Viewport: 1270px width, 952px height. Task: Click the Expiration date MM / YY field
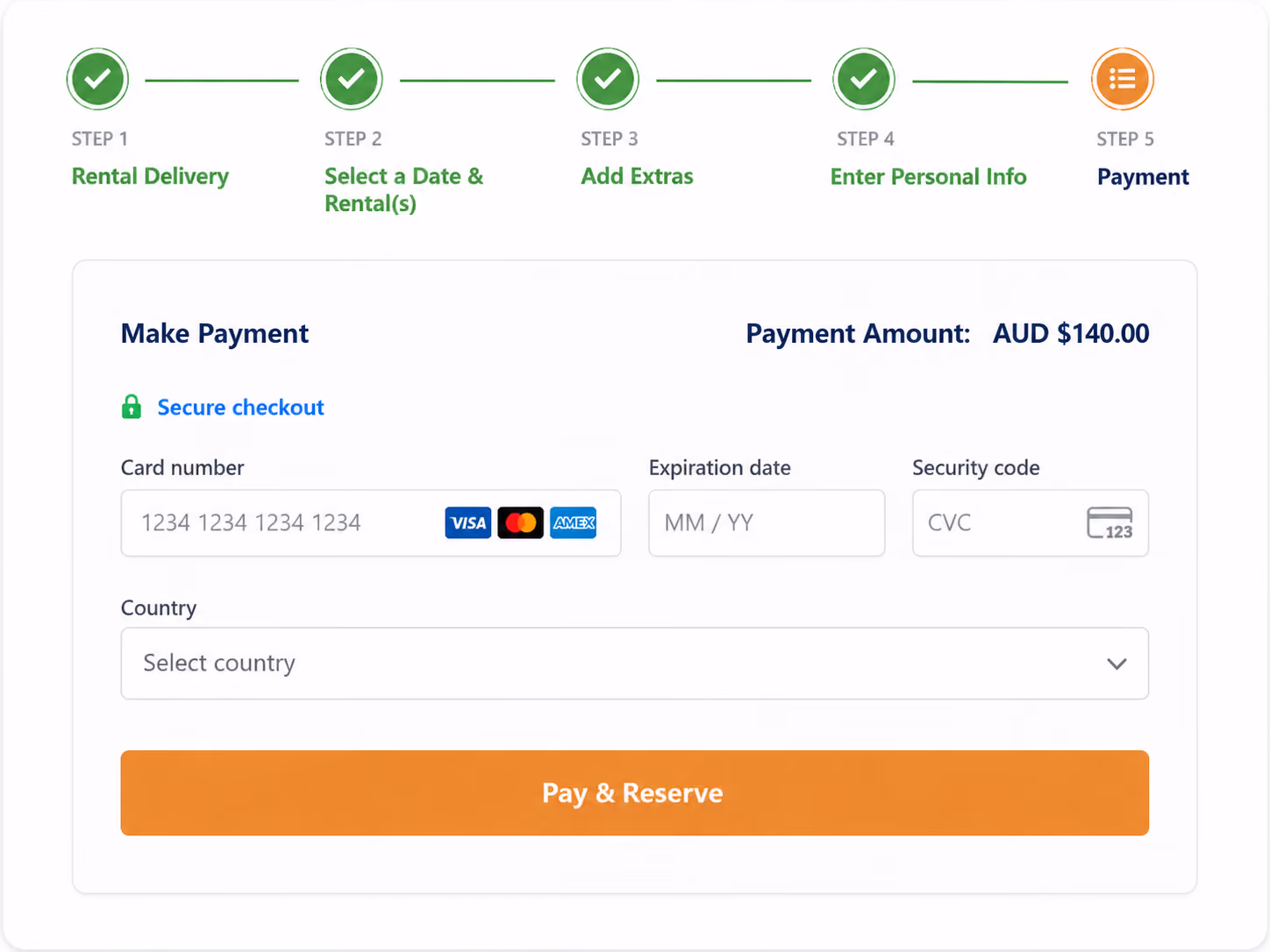pyautogui.click(x=767, y=523)
